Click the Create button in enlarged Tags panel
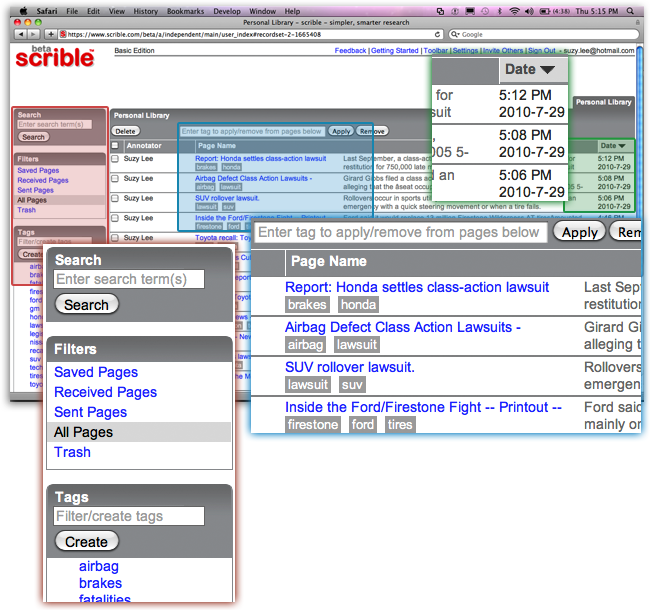 (x=87, y=542)
